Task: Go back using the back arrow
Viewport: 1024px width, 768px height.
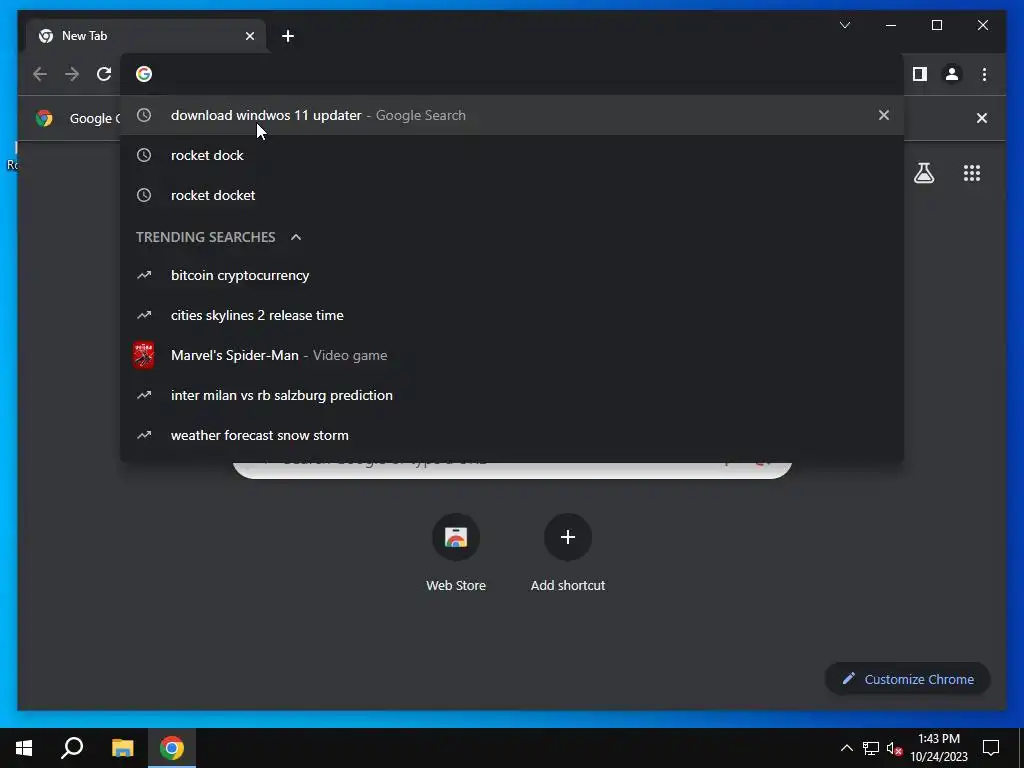Action: pos(40,74)
